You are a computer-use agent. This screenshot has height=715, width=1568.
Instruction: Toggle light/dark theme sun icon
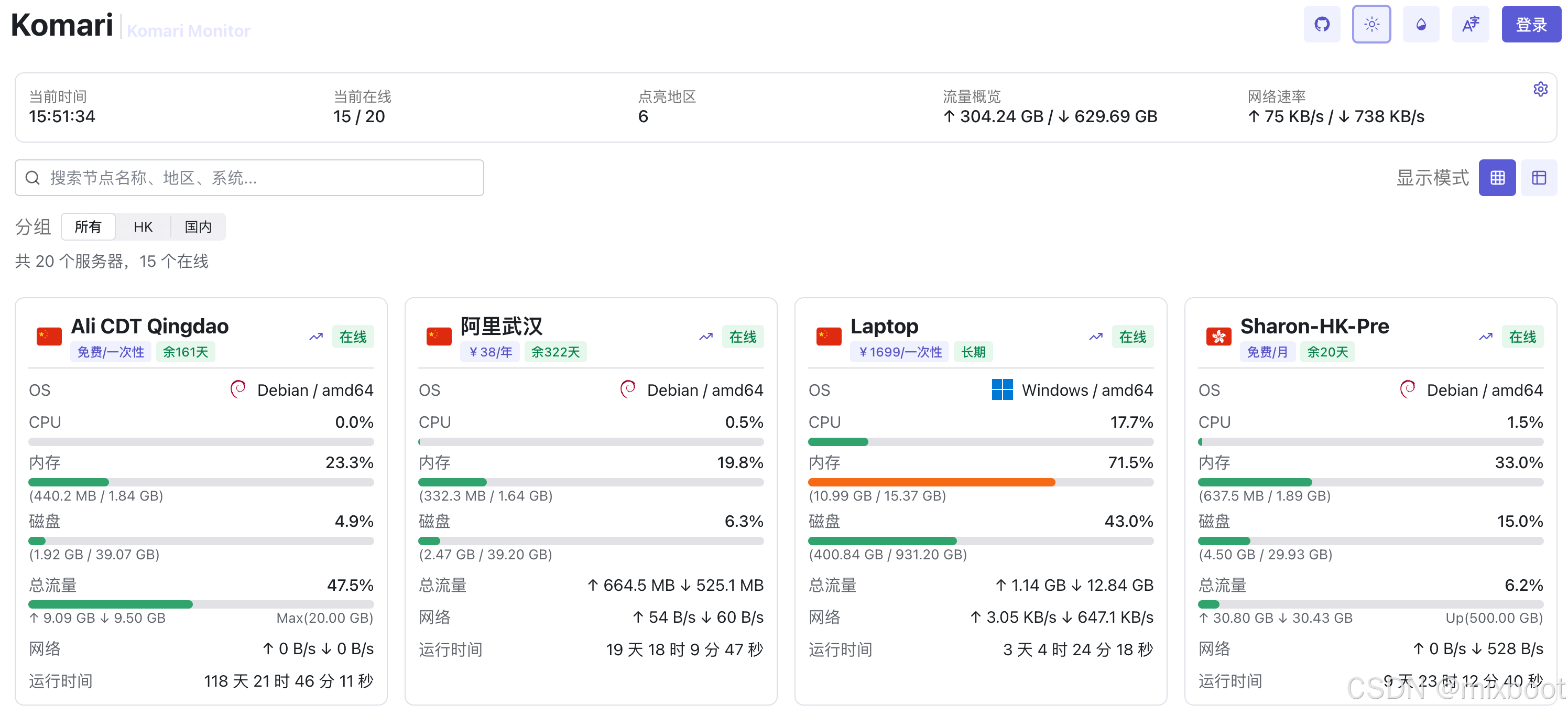coord(1371,24)
